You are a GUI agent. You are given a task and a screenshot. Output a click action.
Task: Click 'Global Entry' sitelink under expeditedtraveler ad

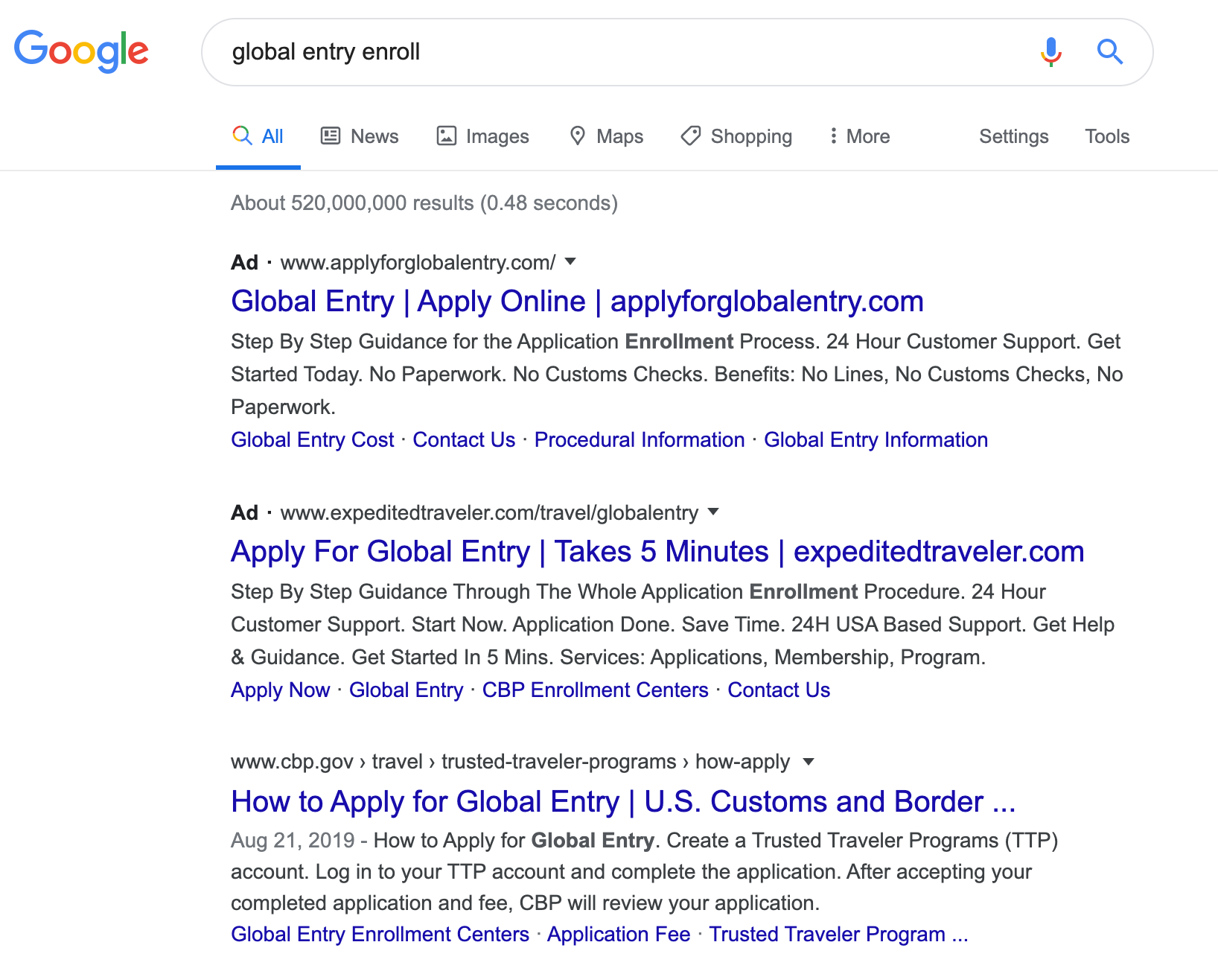coord(406,690)
